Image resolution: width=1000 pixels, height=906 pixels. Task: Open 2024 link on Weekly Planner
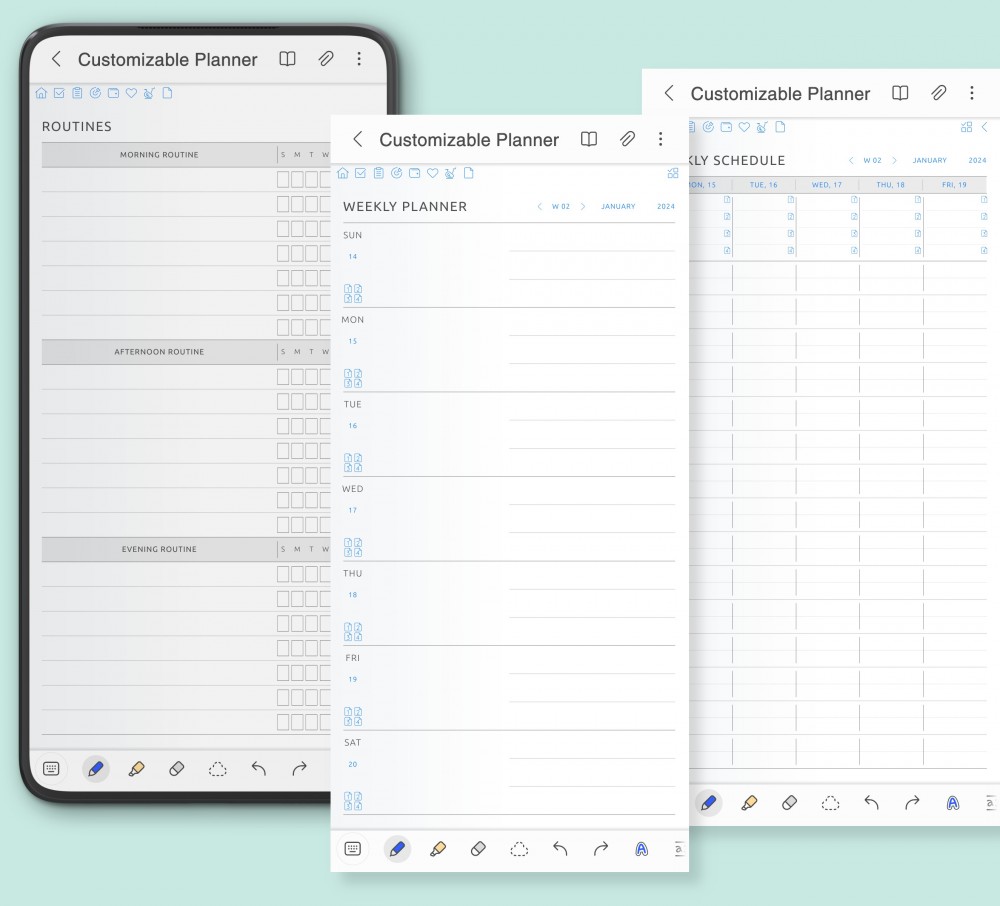tap(666, 207)
